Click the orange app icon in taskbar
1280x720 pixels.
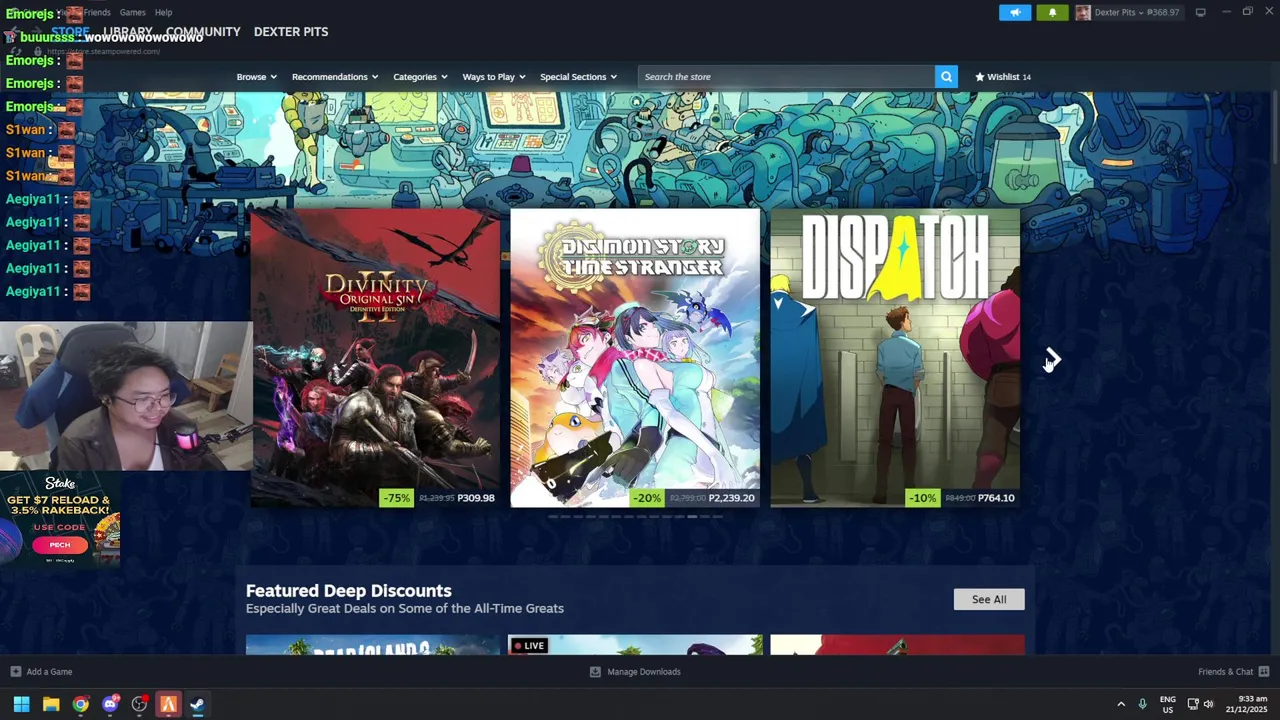tap(168, 704)
